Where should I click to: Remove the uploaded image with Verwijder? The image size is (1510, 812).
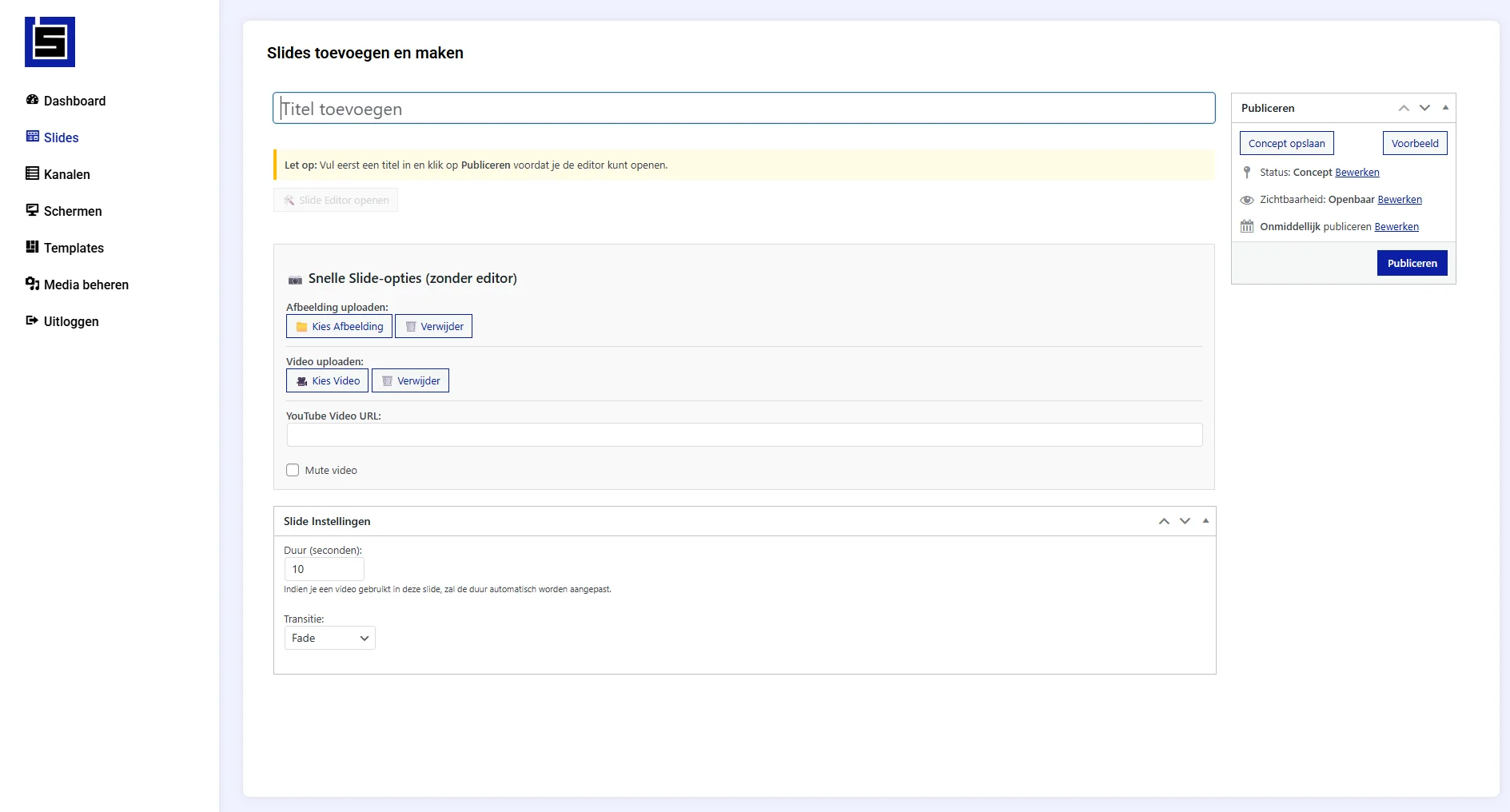pyautogui.click(x=433, y=326)
